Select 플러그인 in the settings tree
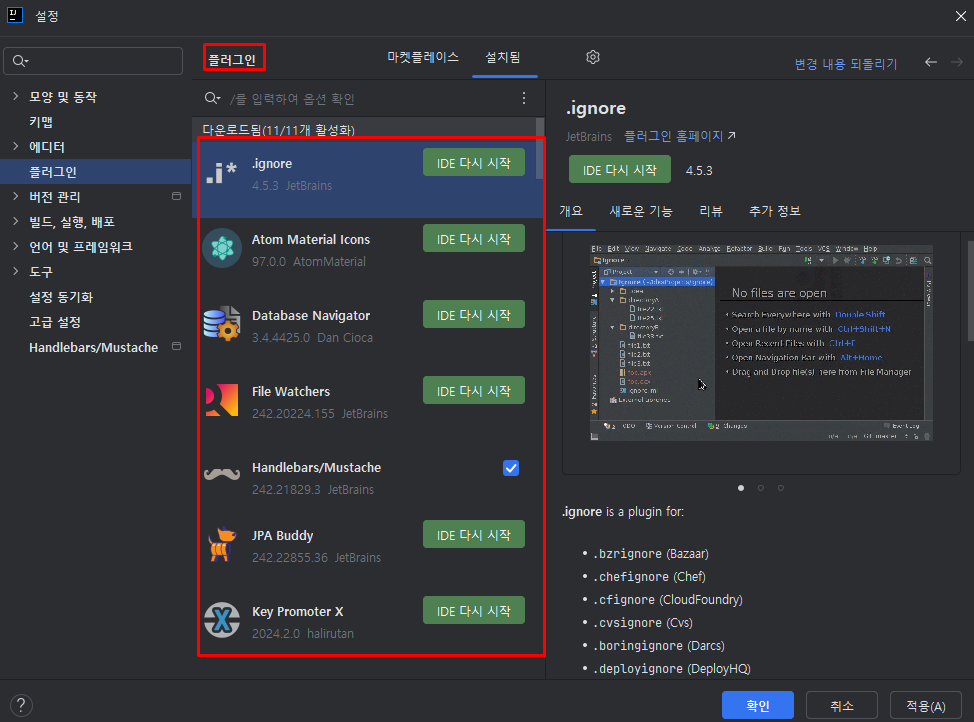The height and width of the screenshot is (722, 974). click(53, 171)
